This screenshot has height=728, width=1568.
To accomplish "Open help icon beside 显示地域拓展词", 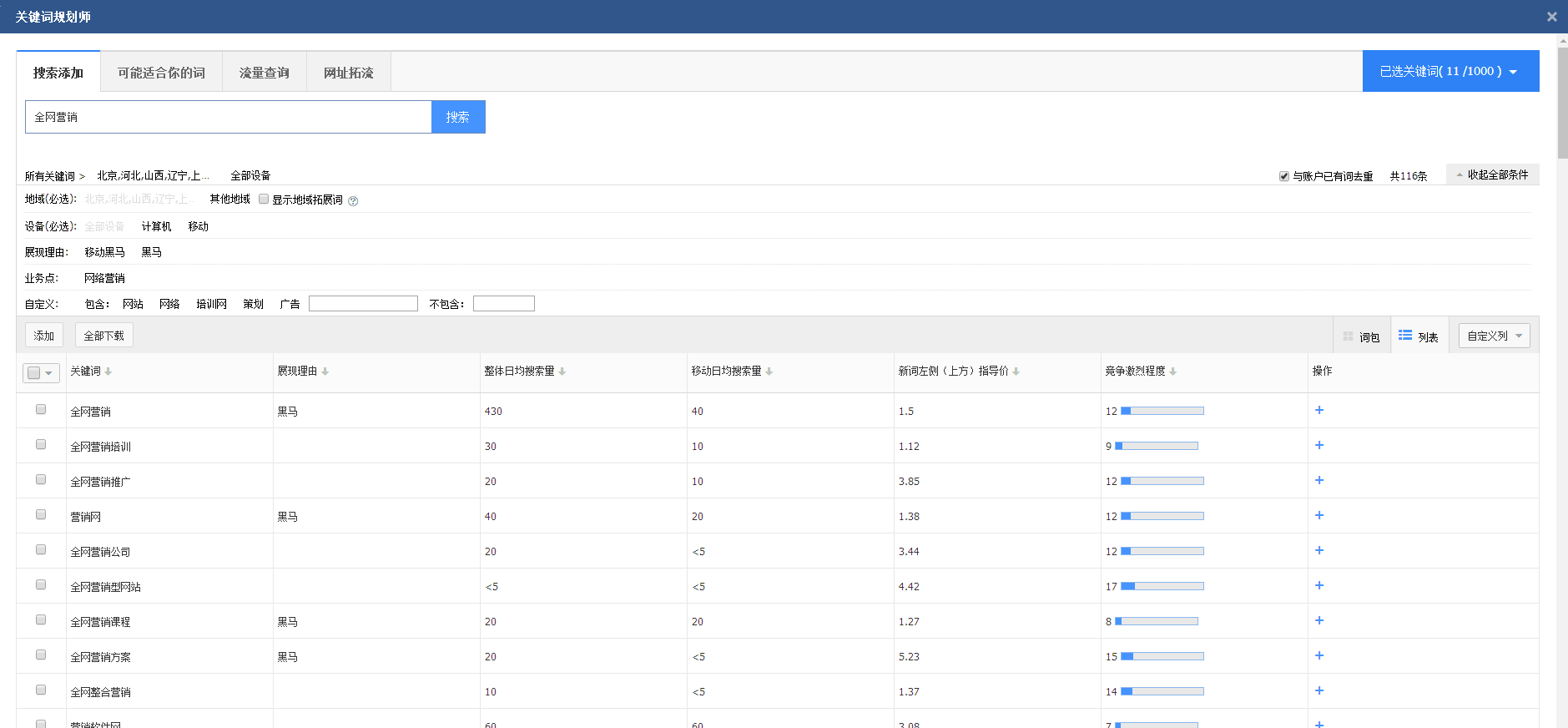I will (x=353, y=201).
